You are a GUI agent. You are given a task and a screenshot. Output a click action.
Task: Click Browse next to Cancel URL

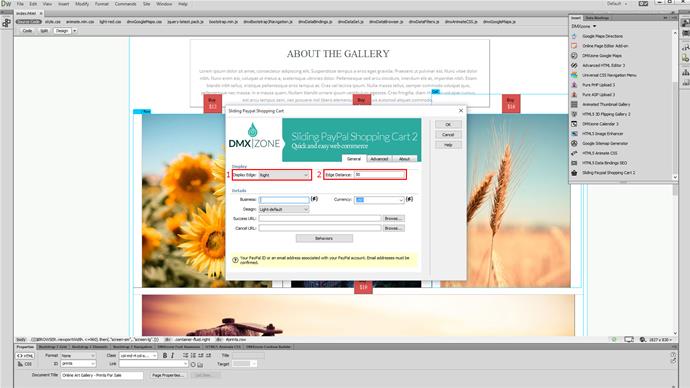[393, 228]
